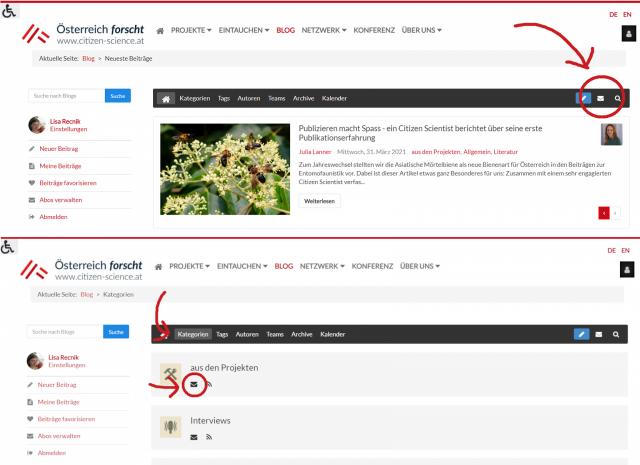The height and width of the screenshot is (465, 640).
Task: Click the envelope icon under aus den Projekten category
Action: tap(194, 384)
